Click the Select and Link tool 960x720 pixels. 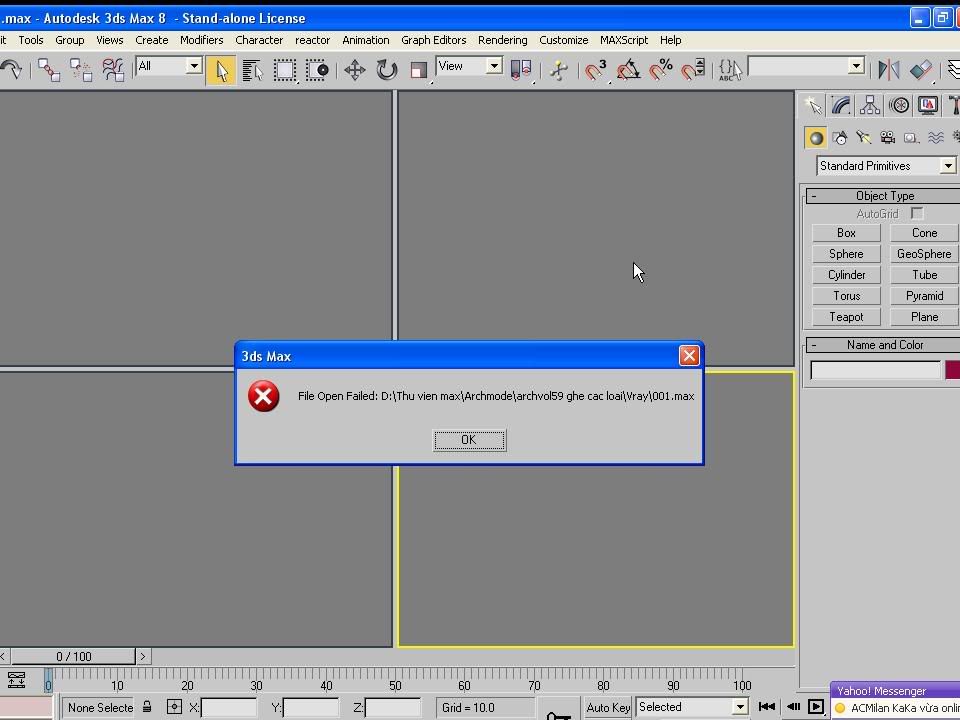tap(48, 70)
